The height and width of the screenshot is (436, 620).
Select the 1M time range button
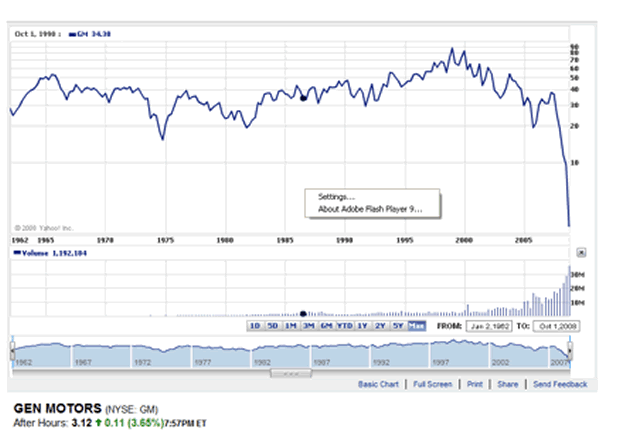(x=291, y=326)
